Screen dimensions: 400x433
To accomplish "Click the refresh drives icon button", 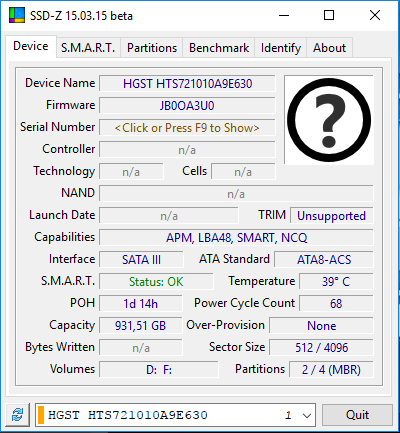I will pos(18,415).
